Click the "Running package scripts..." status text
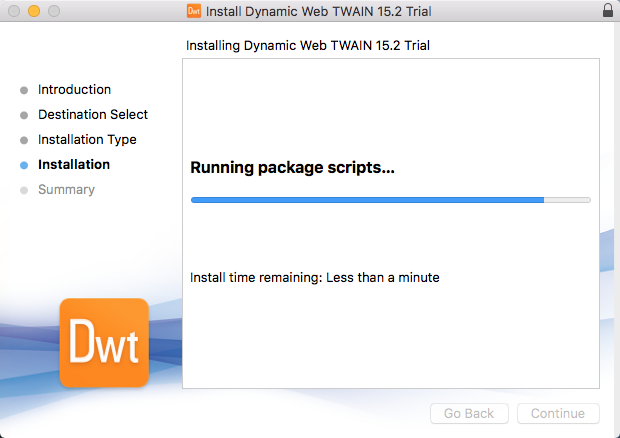Viewport: 620px width, 438px height. coord(292,168)
